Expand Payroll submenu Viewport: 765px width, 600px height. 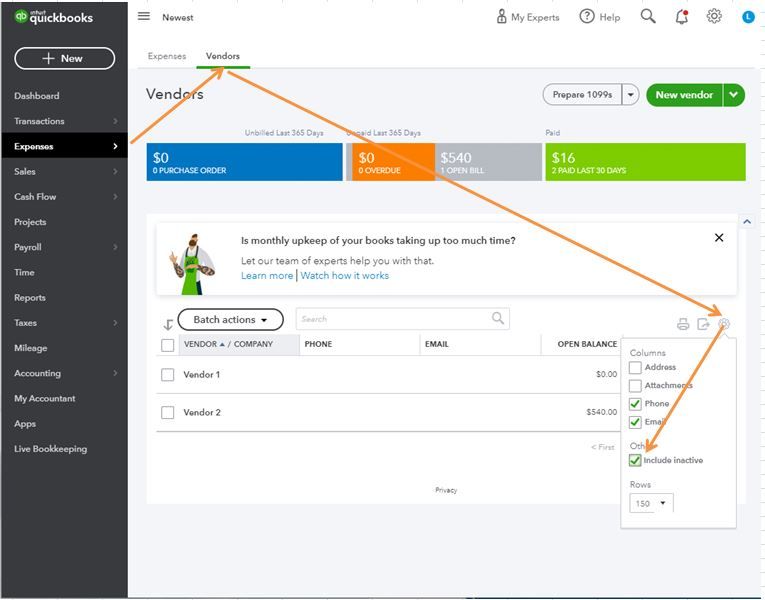point(115,247)
